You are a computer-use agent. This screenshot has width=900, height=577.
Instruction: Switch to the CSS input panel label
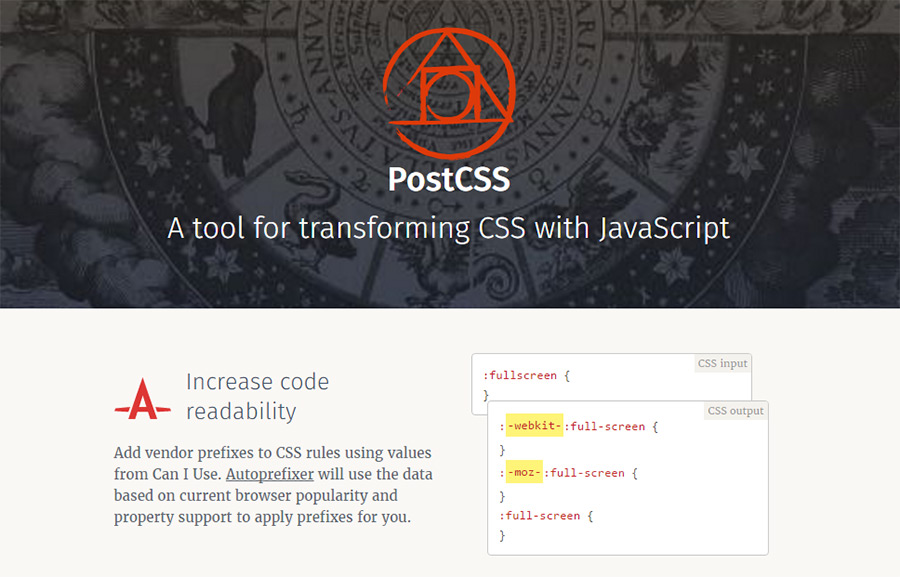tap(722, 363)
